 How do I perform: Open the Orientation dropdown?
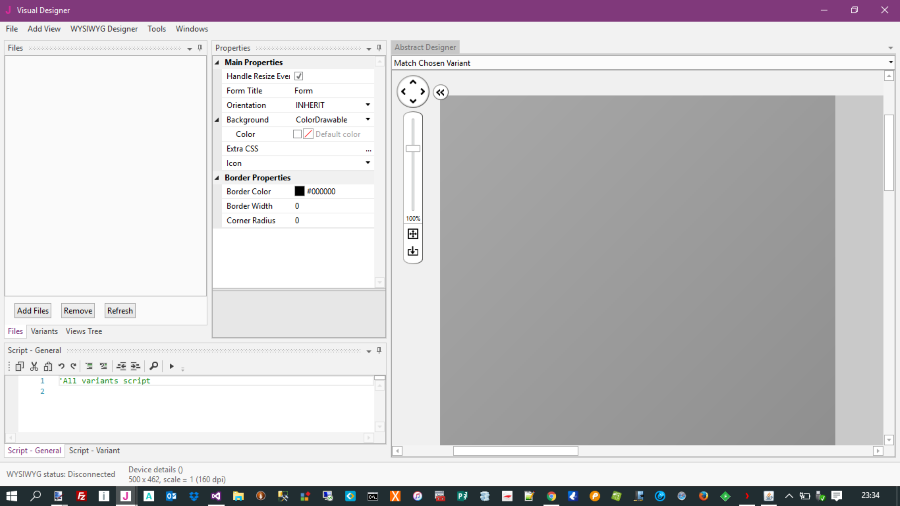click(x=368, y=105)
